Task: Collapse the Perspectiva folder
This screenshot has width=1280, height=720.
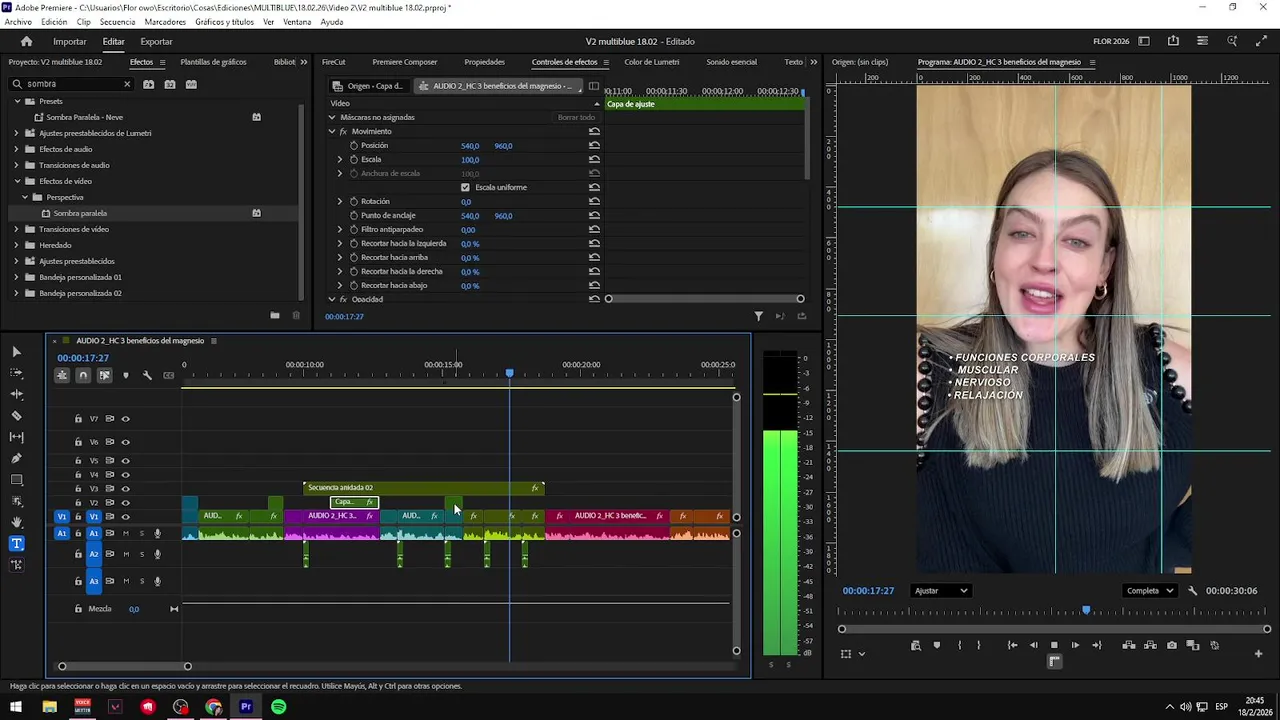Action: pyautogui.click(x=25, y=197)
